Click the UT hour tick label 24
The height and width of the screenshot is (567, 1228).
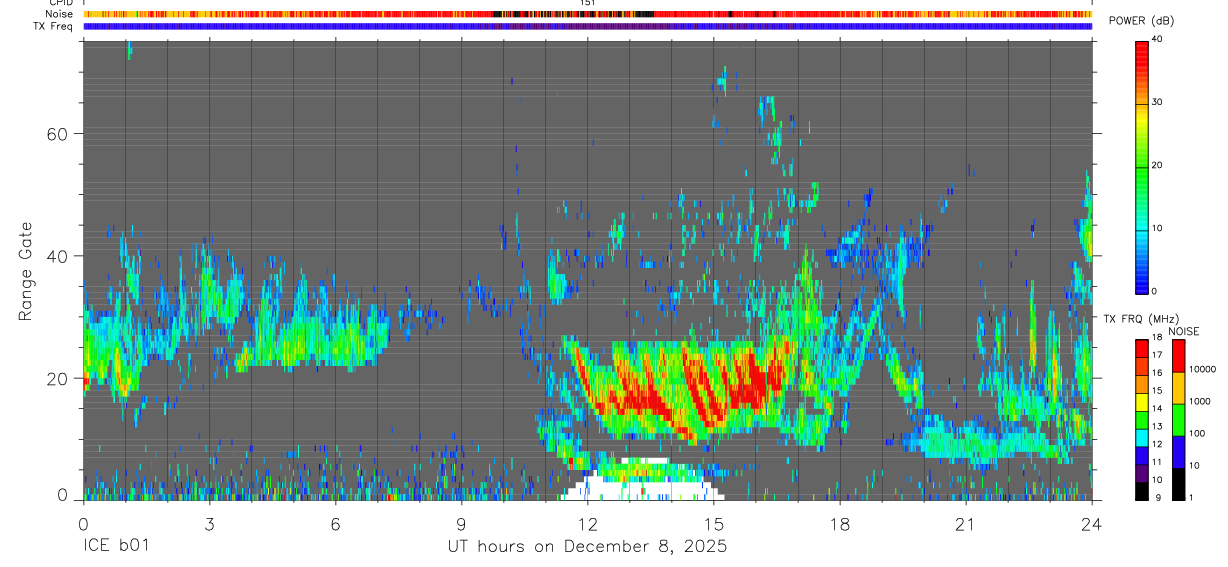coord(1091,523)
